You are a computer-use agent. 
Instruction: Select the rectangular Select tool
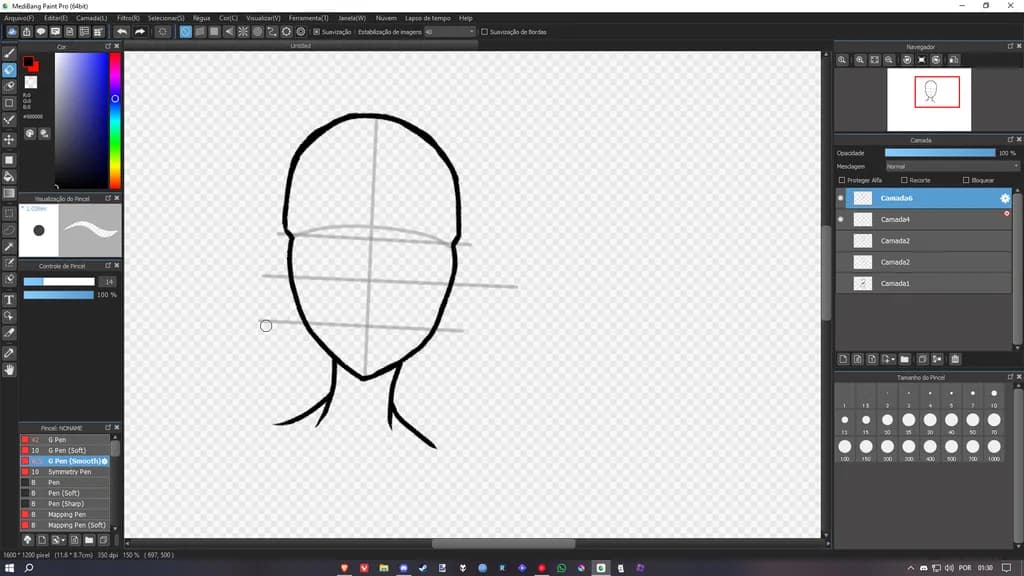tap(9, 213)
